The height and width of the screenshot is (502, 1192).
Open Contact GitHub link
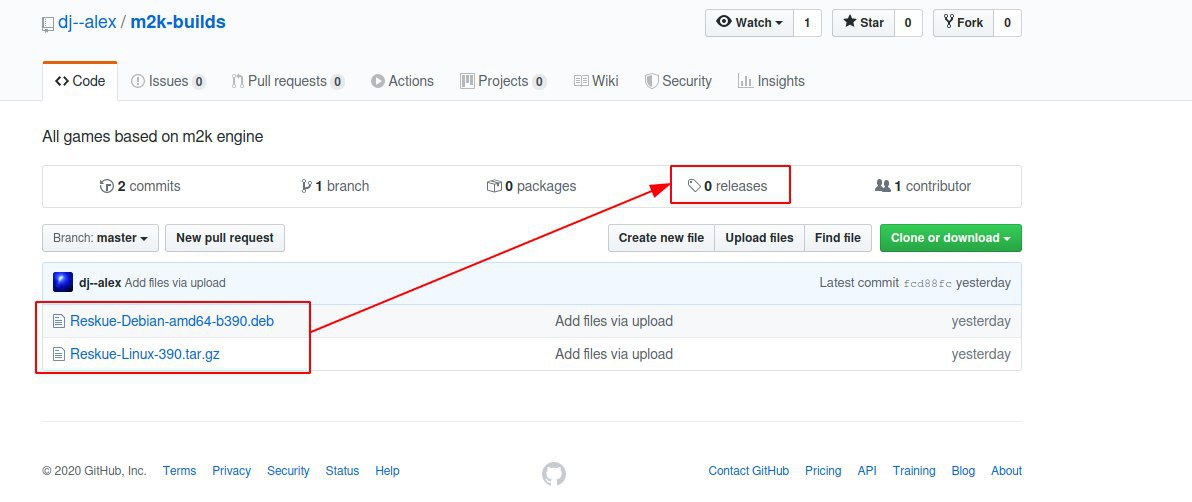(749, 471)
